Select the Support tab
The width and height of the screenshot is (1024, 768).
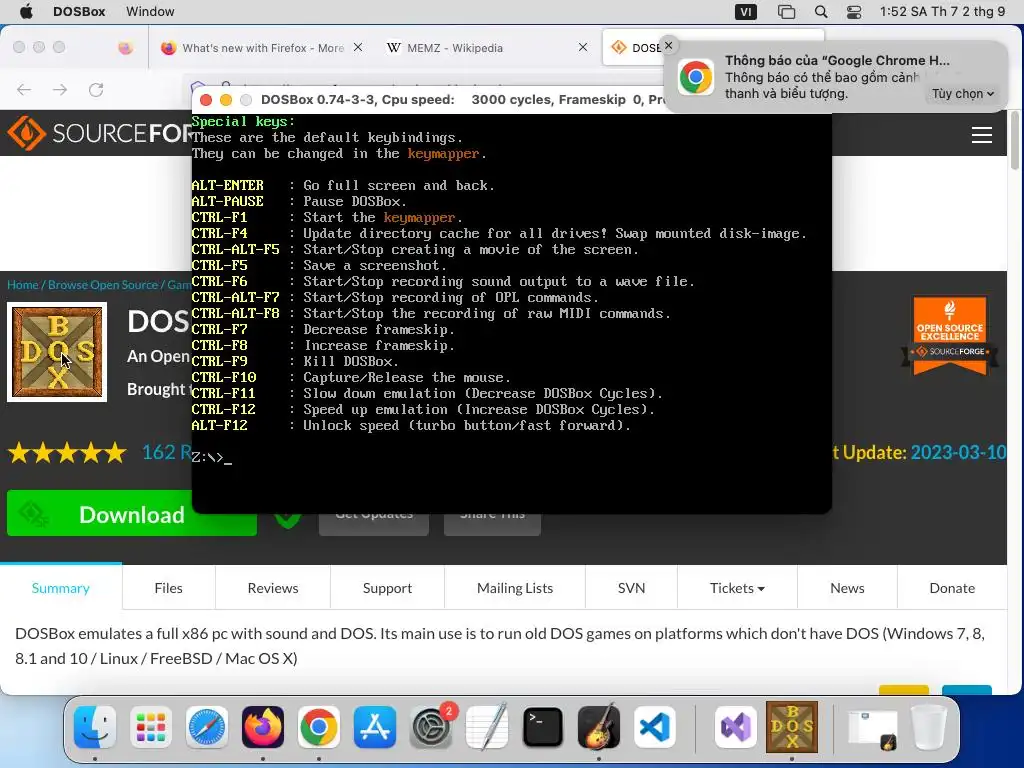point(387,588)
